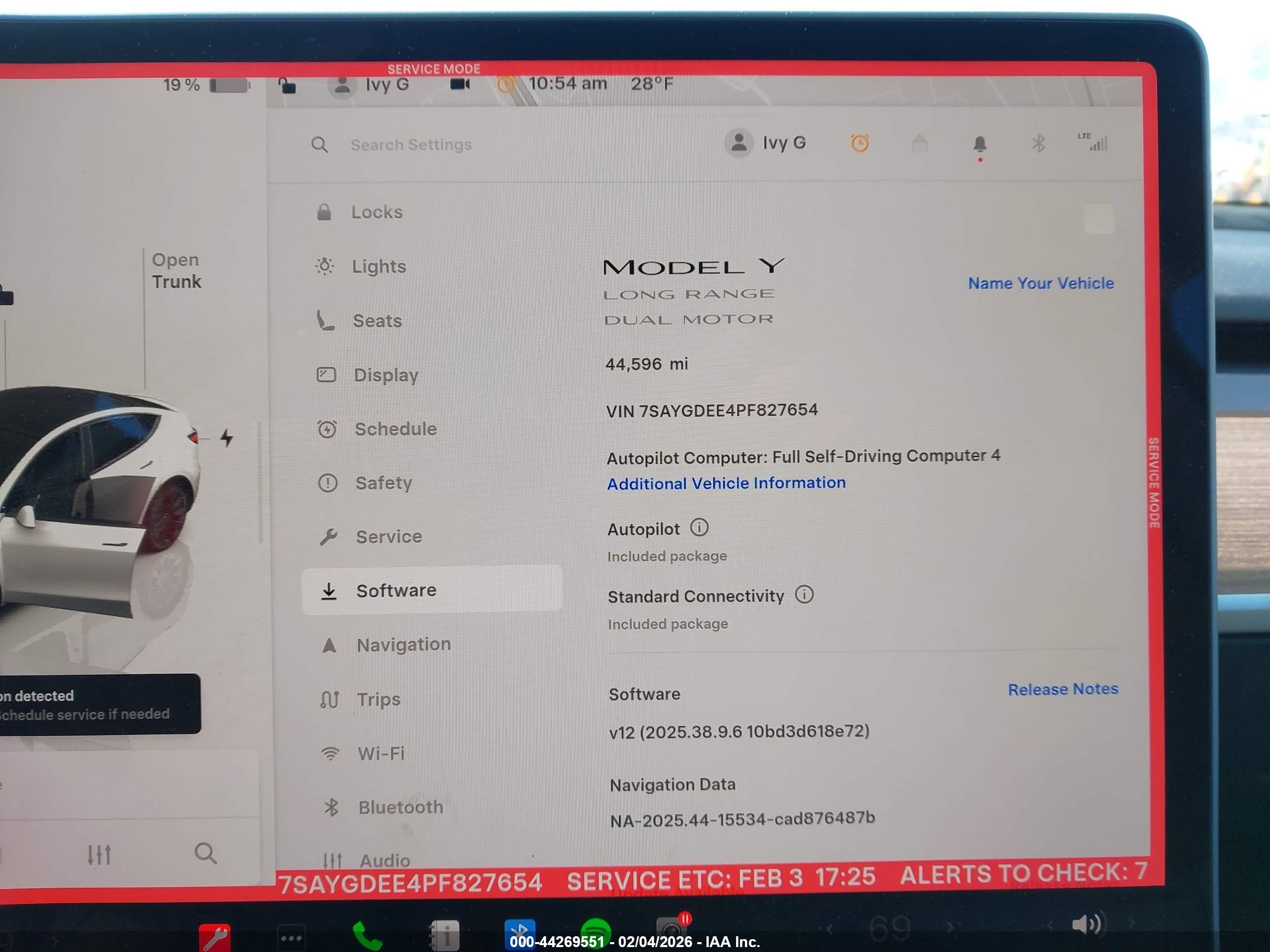The image size is (1270, 952).
Task: Click the red service mode wrench icon
Action: [215, 938]
